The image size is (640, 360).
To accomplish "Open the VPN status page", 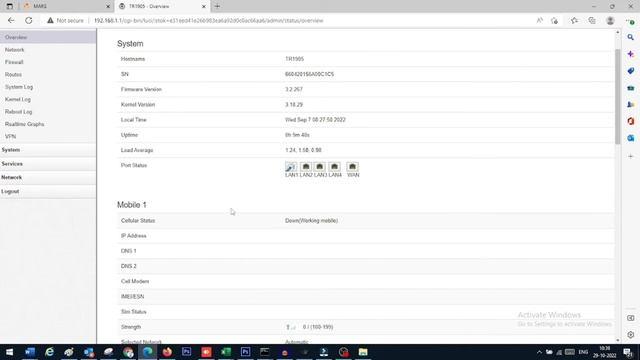I will tap(11, 136).
